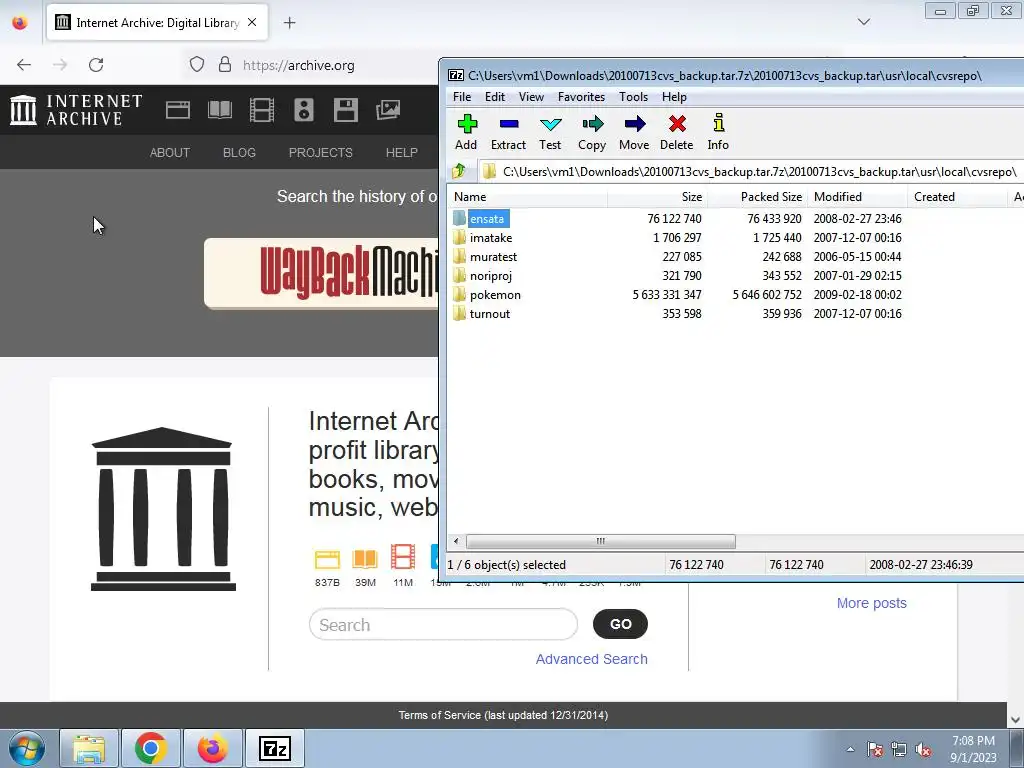Open a new Firefox tab
1024x768 pixels.
click(x=289, y=23)
